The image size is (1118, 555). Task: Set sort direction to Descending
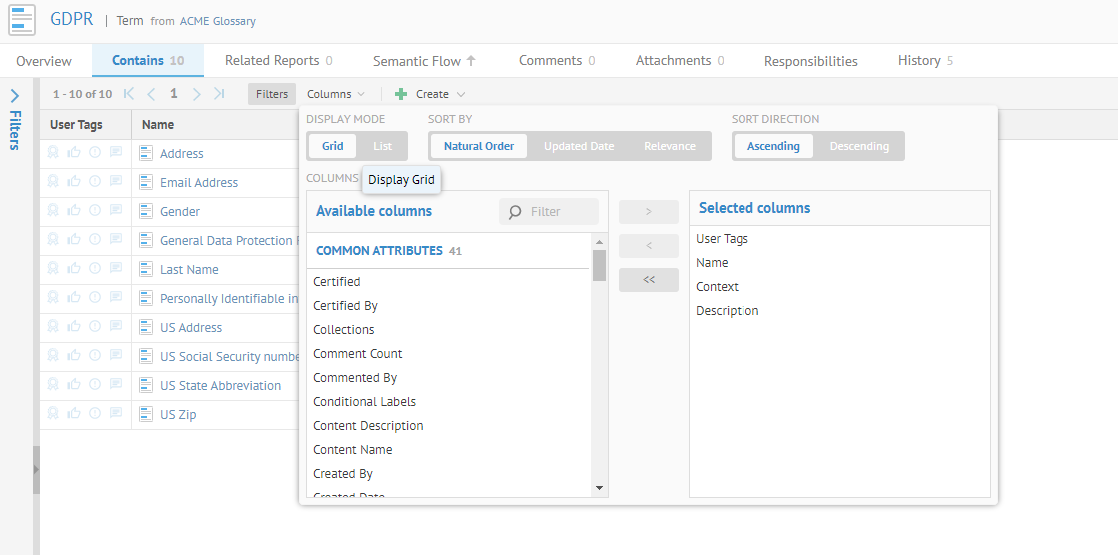pos(859,146)
